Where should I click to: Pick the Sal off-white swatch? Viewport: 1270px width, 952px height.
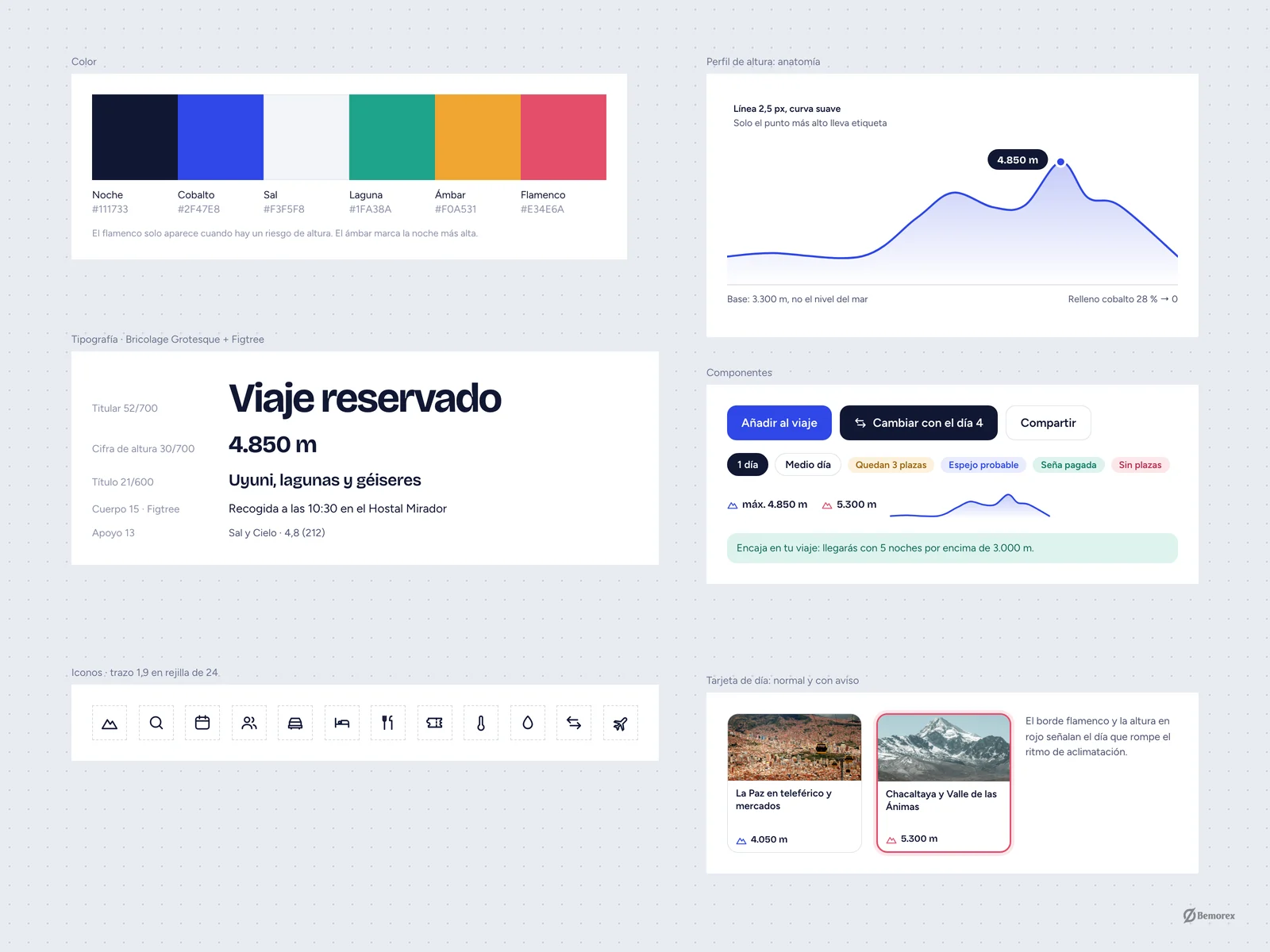click(306, 137)
